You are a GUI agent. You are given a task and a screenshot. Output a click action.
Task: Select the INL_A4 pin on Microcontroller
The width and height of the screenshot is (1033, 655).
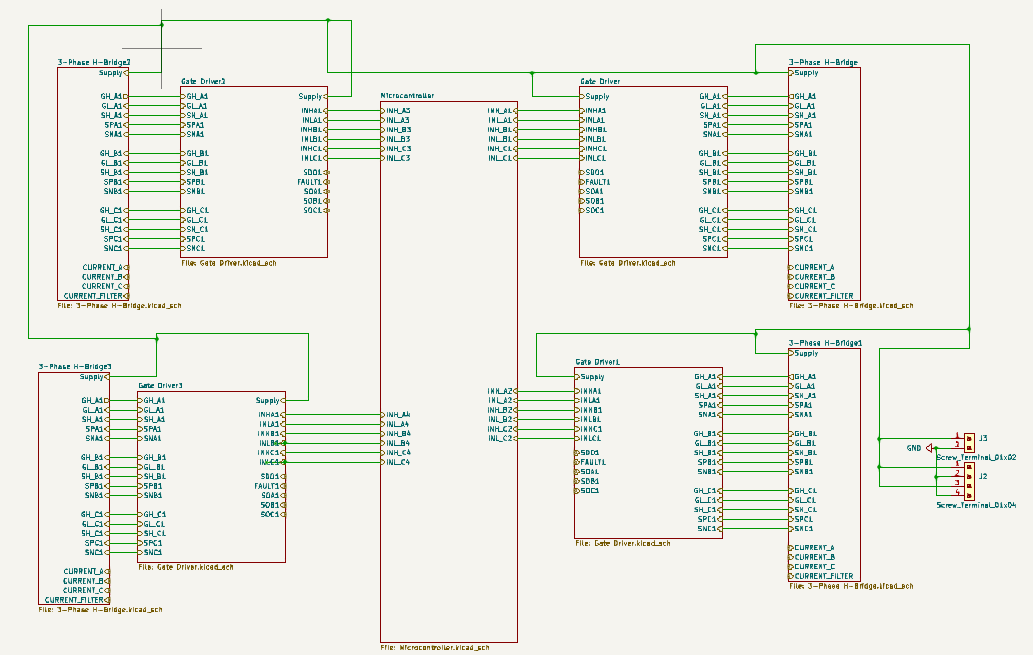pos(395,424)
